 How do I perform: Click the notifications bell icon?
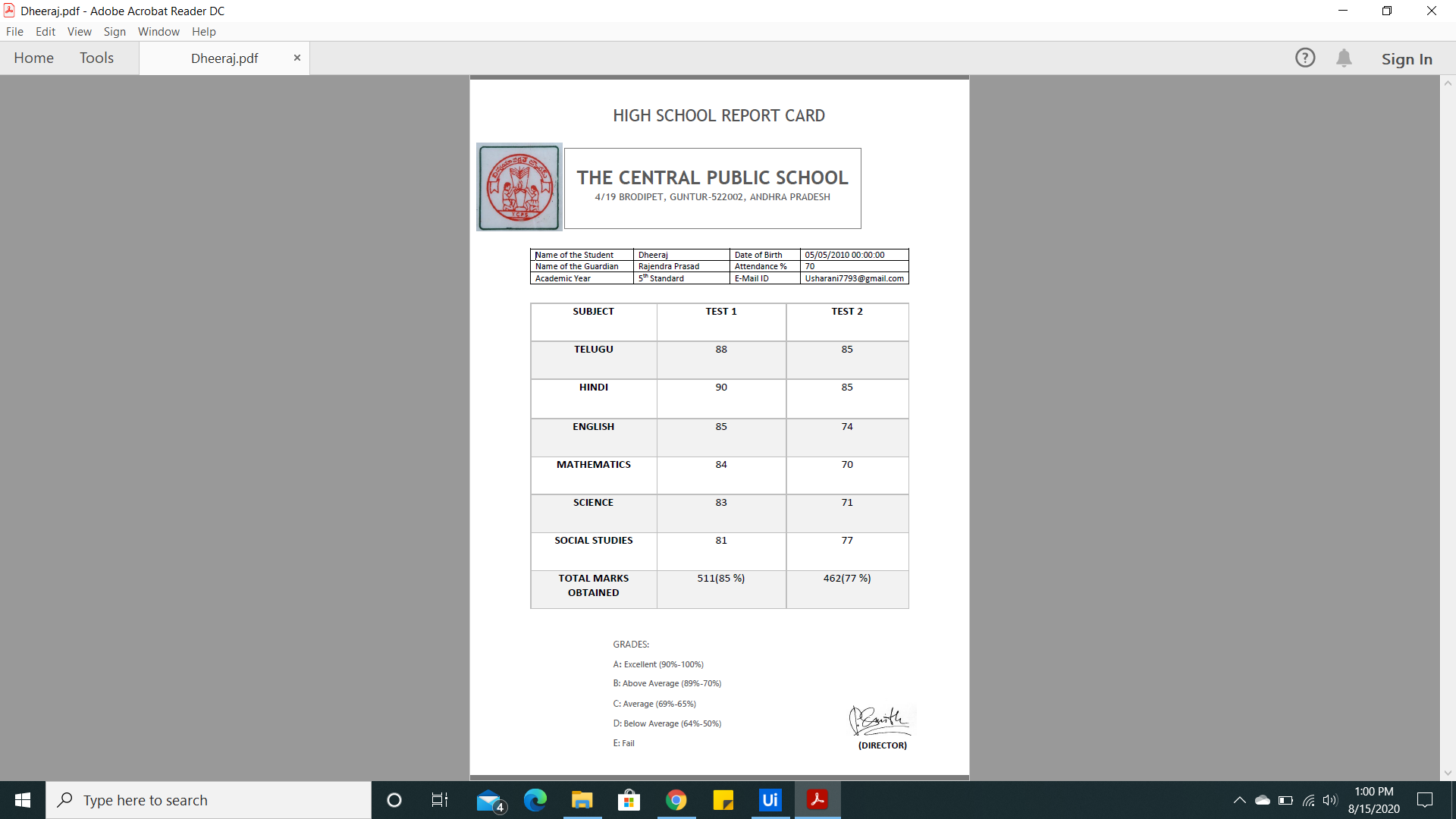1344,58
